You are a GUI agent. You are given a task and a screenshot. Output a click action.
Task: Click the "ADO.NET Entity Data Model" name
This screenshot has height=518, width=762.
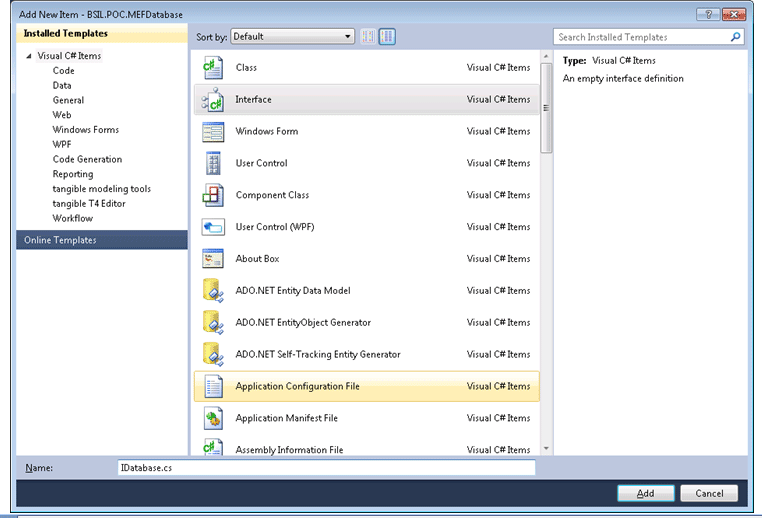point(293,291)
